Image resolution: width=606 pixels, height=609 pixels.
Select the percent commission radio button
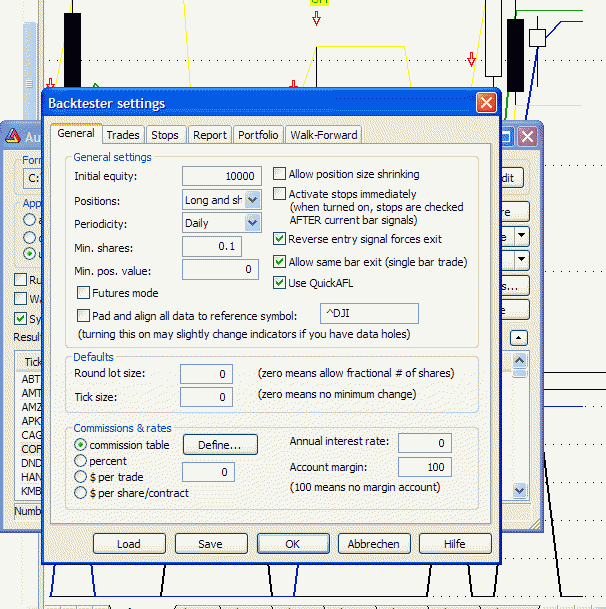coord(81,461)
